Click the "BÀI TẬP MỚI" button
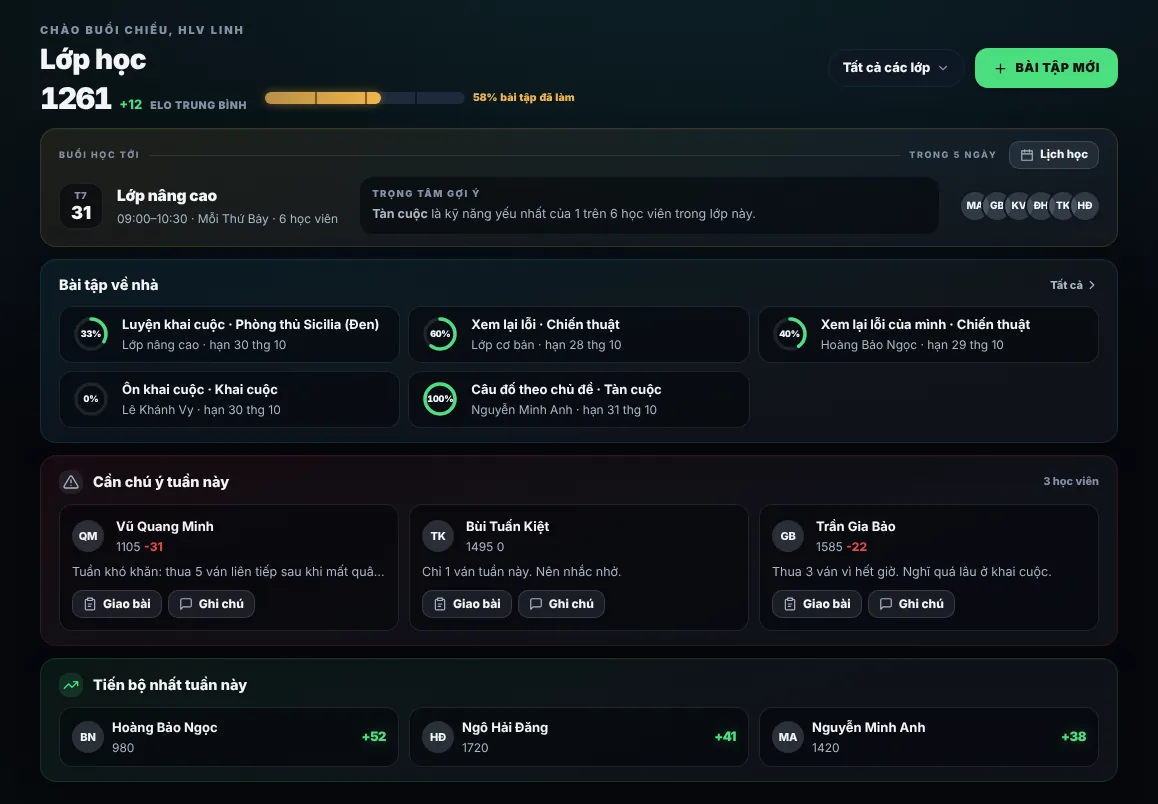 (1046, 68)
